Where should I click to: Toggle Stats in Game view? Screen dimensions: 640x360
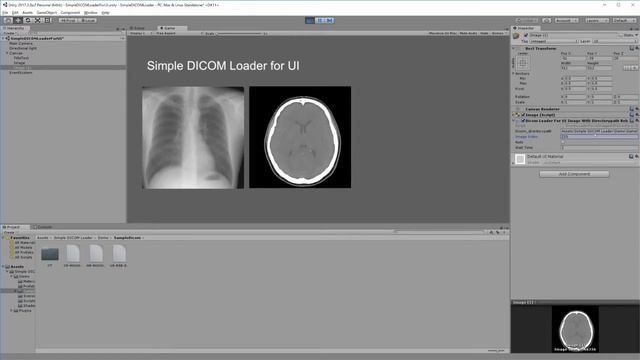484,33
